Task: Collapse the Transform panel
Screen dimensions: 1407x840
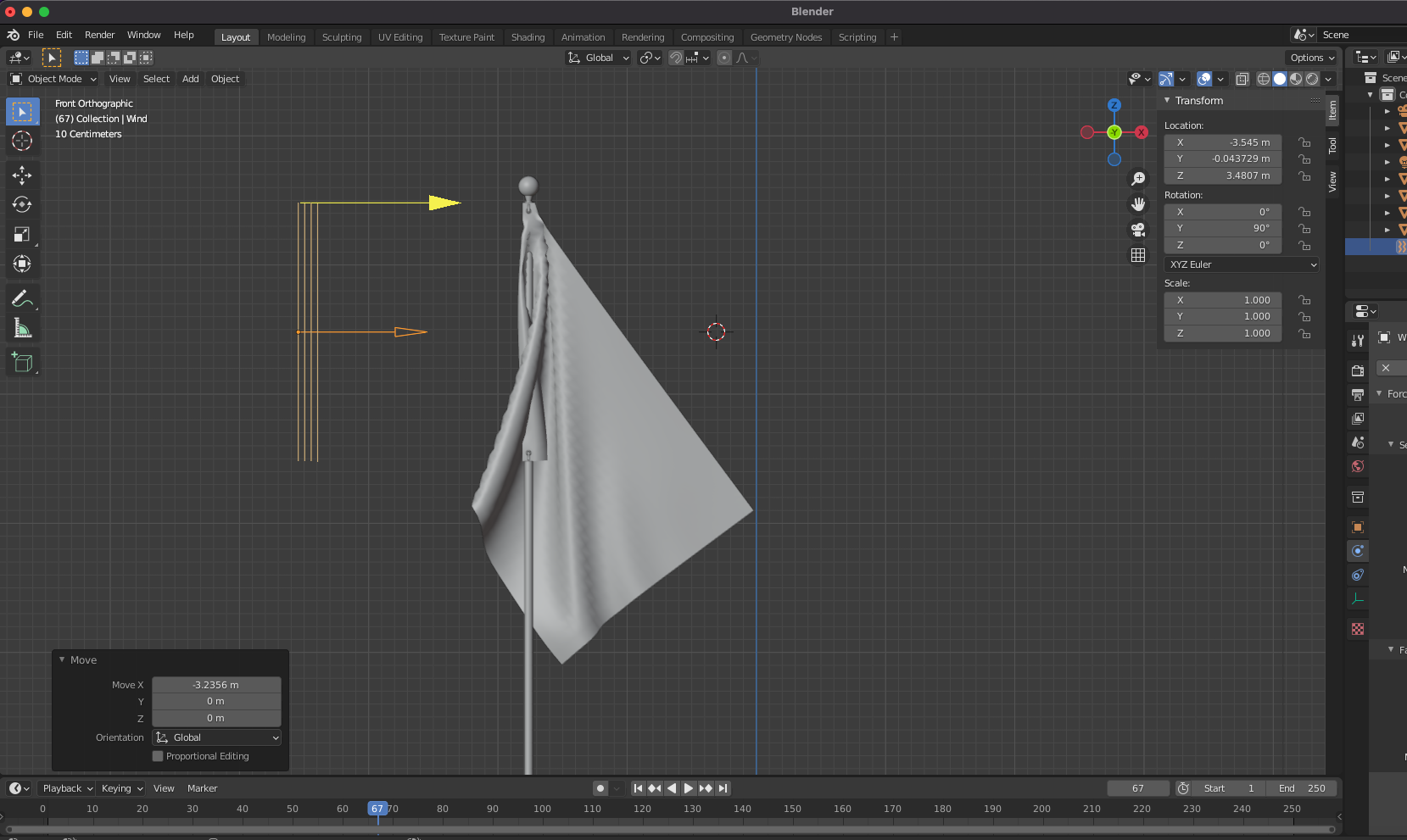Action: coord(1167,100)
